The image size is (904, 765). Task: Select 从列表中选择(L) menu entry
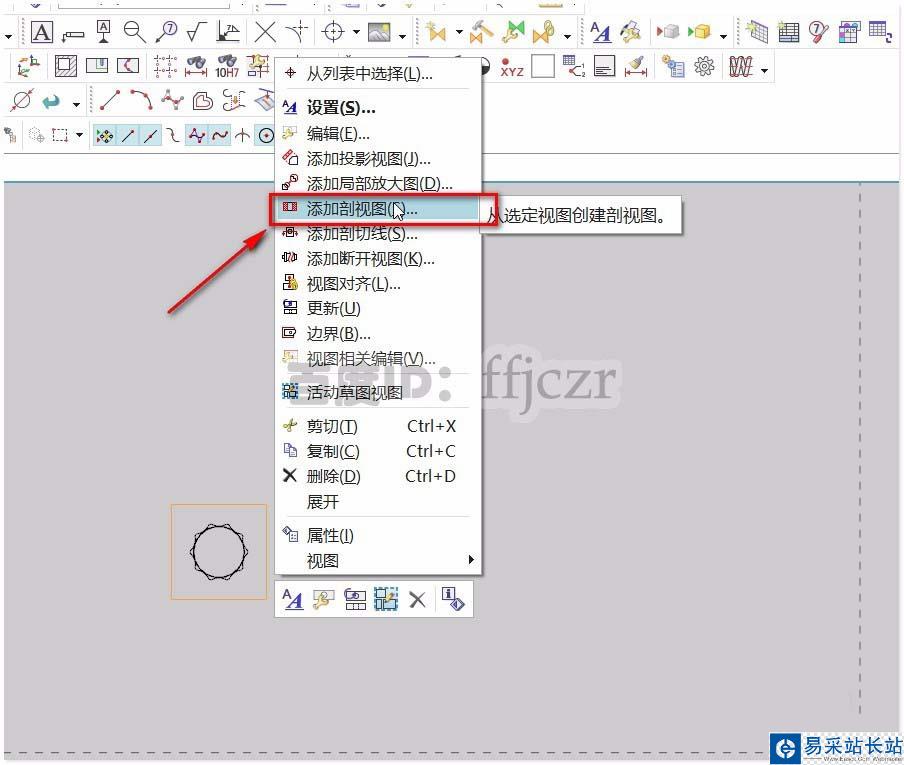[377, 74]
